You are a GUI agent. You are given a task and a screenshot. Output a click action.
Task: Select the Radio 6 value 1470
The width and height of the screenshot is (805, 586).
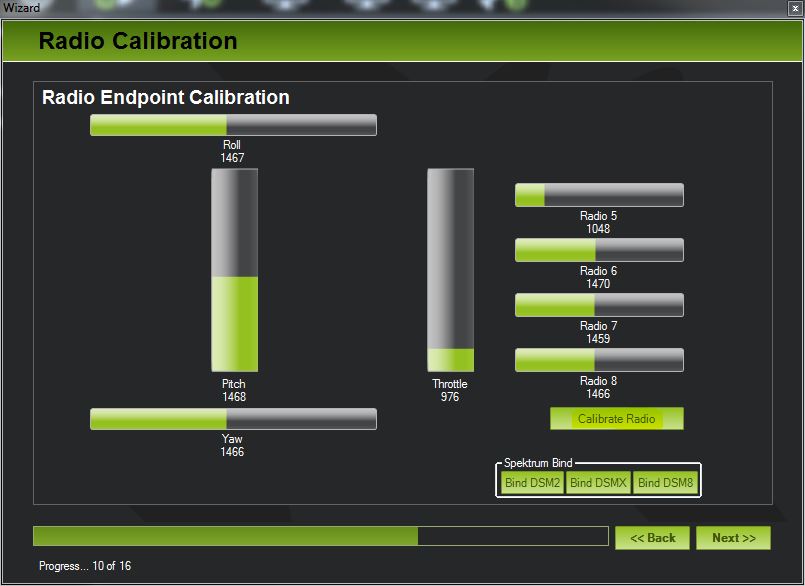(598, 283)
